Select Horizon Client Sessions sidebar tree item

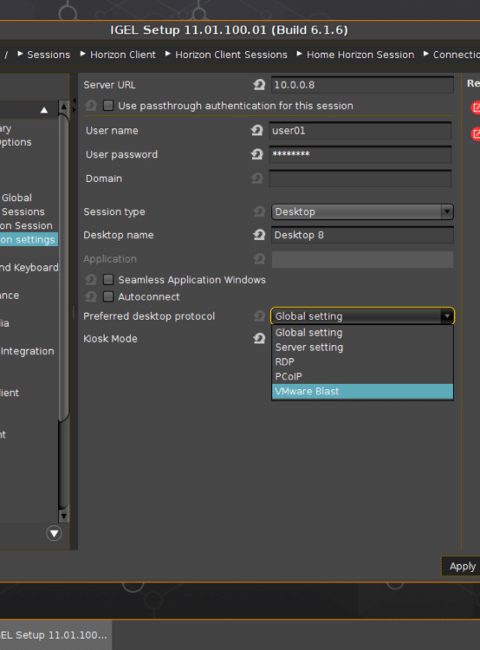click(22, 212)
